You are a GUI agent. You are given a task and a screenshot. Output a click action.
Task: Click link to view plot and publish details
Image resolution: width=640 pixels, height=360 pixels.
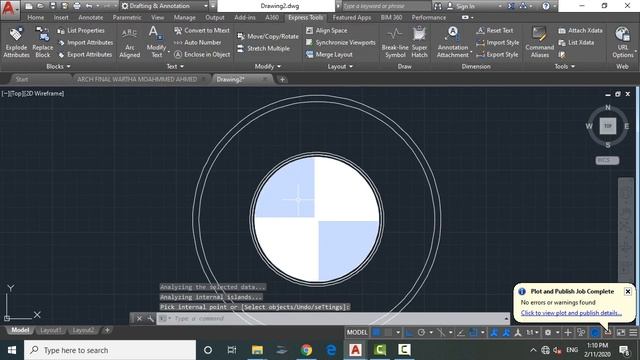point(571,313)
